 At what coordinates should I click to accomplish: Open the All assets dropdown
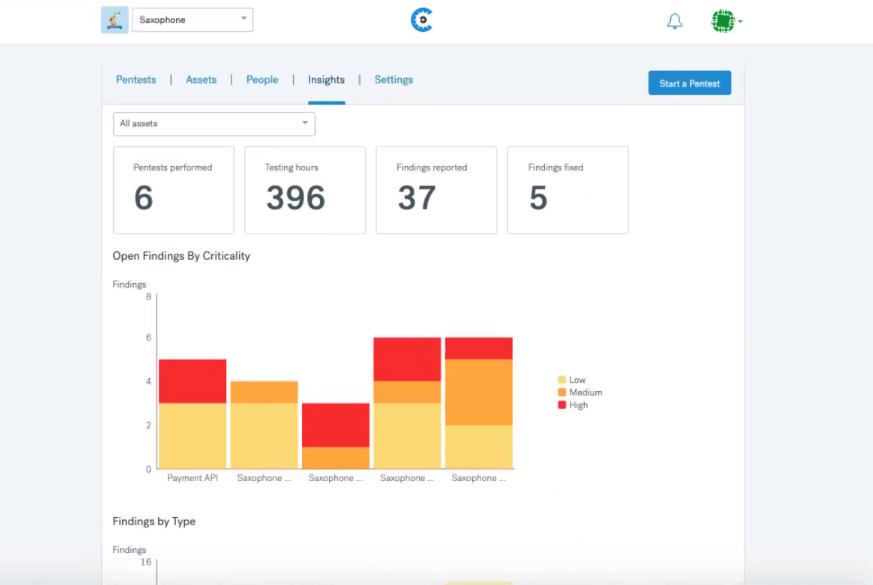[214, 124]
